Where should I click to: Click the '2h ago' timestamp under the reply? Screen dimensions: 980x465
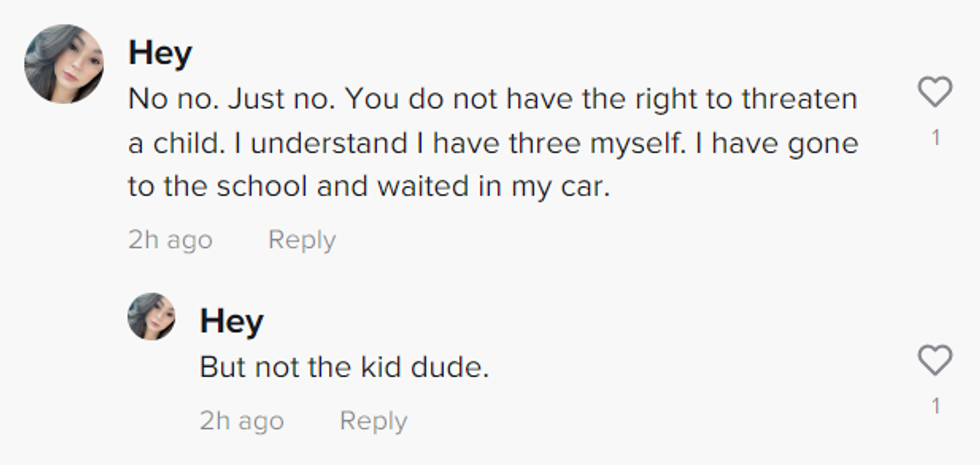click(241, 421)
